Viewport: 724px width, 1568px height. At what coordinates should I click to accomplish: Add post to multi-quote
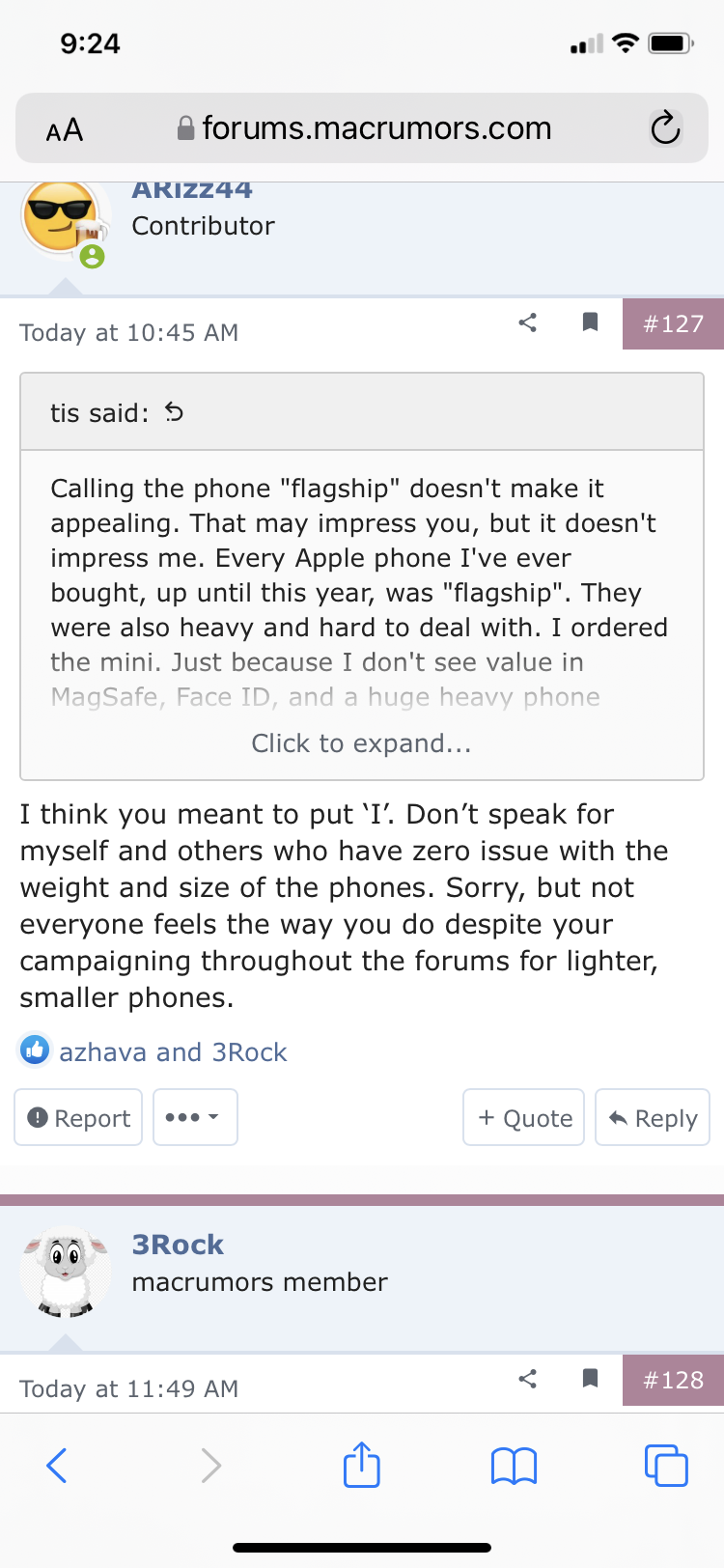pos(524,1117)
